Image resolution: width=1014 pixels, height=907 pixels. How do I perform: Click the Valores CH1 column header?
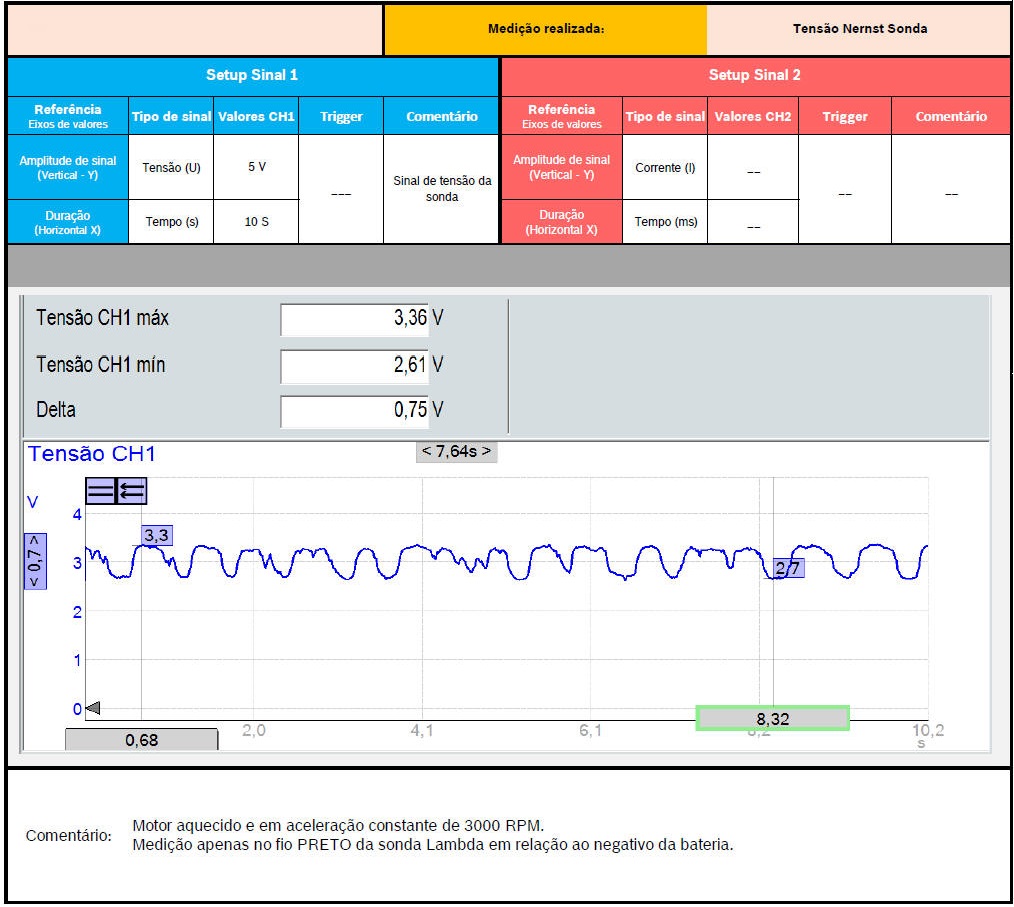tap(256, 117)
